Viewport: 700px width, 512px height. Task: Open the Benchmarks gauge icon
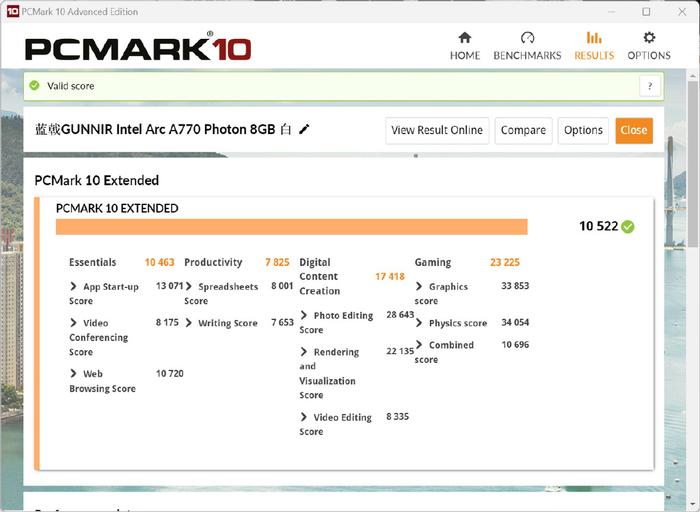(x=527, y=37)
